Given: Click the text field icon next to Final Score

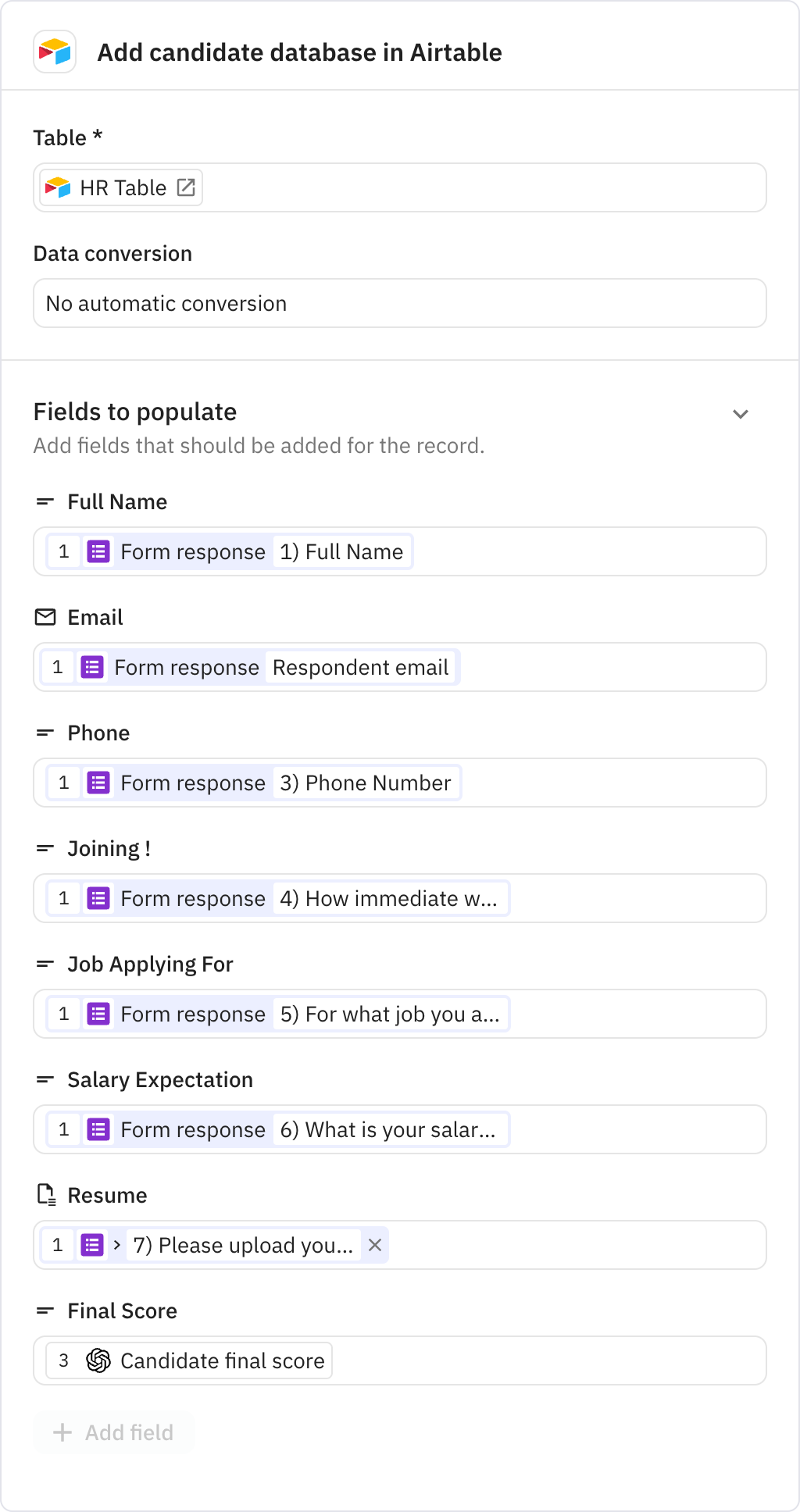Looking at the screenshot, I should tap(45, 1311).
